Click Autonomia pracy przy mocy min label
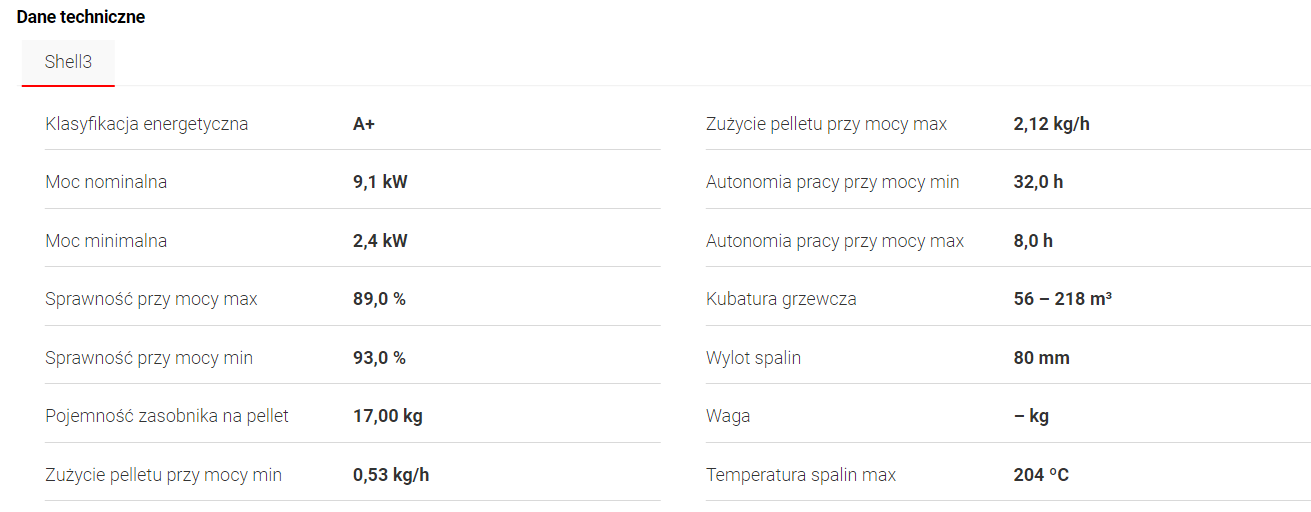This screenshot has width=1311, height=512. pos(832,182)
